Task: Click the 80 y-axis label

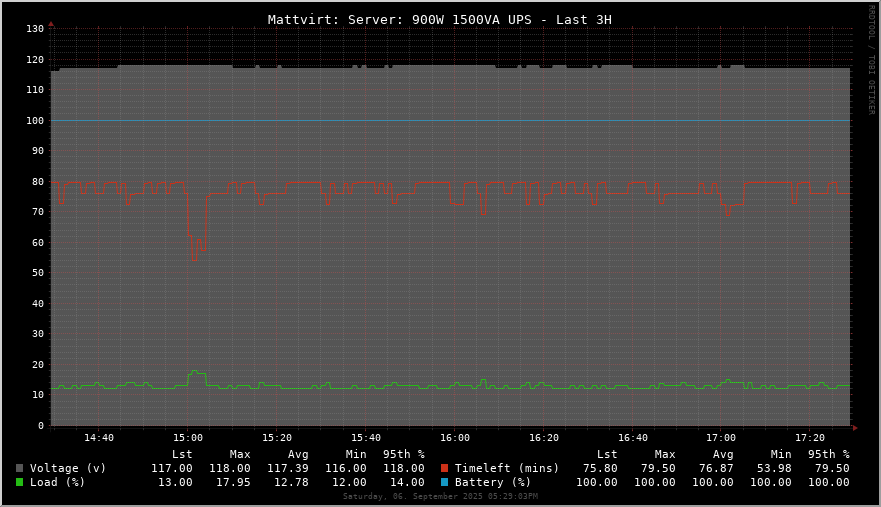Action: pos(38,182)
